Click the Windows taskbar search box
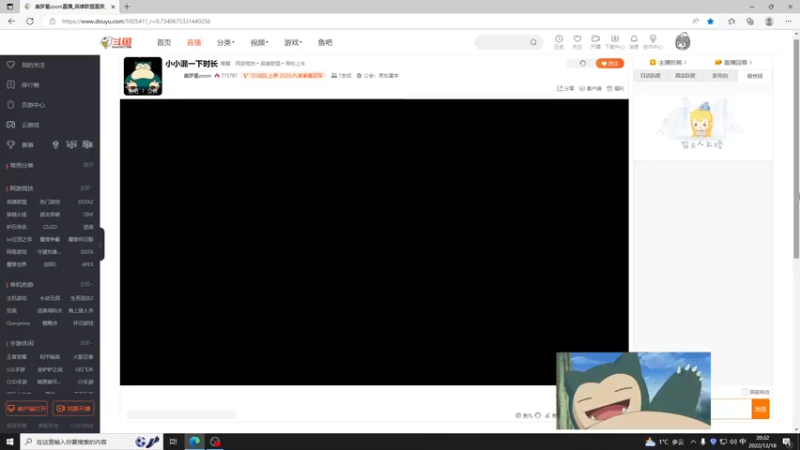The height and width of the screenshot is (450, 800). tap(91, 441)
